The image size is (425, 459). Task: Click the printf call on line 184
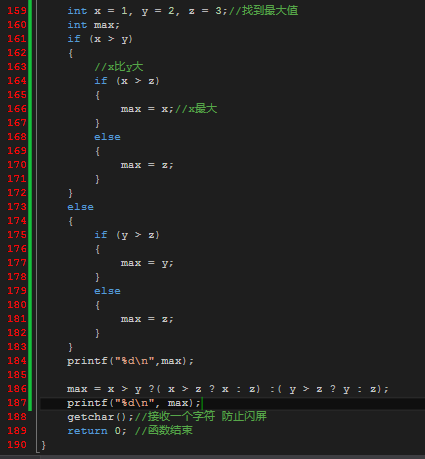130,361
